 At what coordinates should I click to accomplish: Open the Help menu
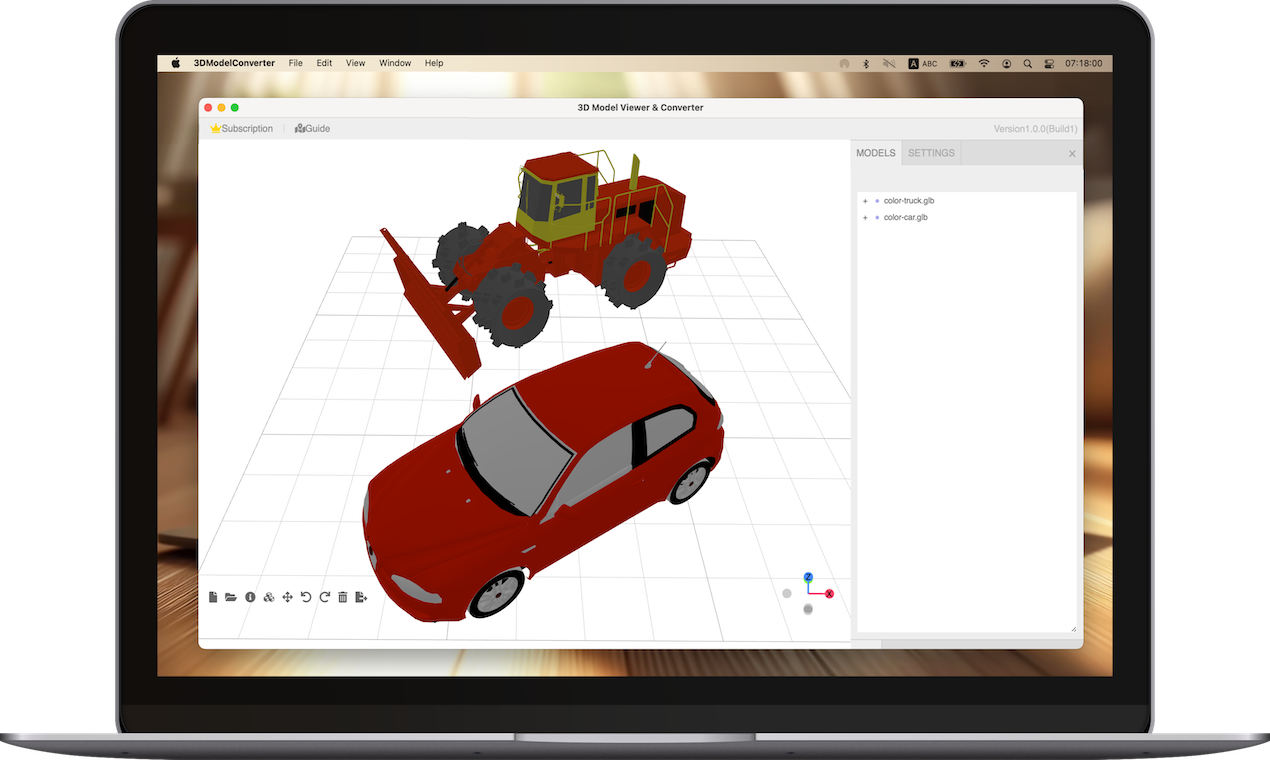click(x=434, y=63)
